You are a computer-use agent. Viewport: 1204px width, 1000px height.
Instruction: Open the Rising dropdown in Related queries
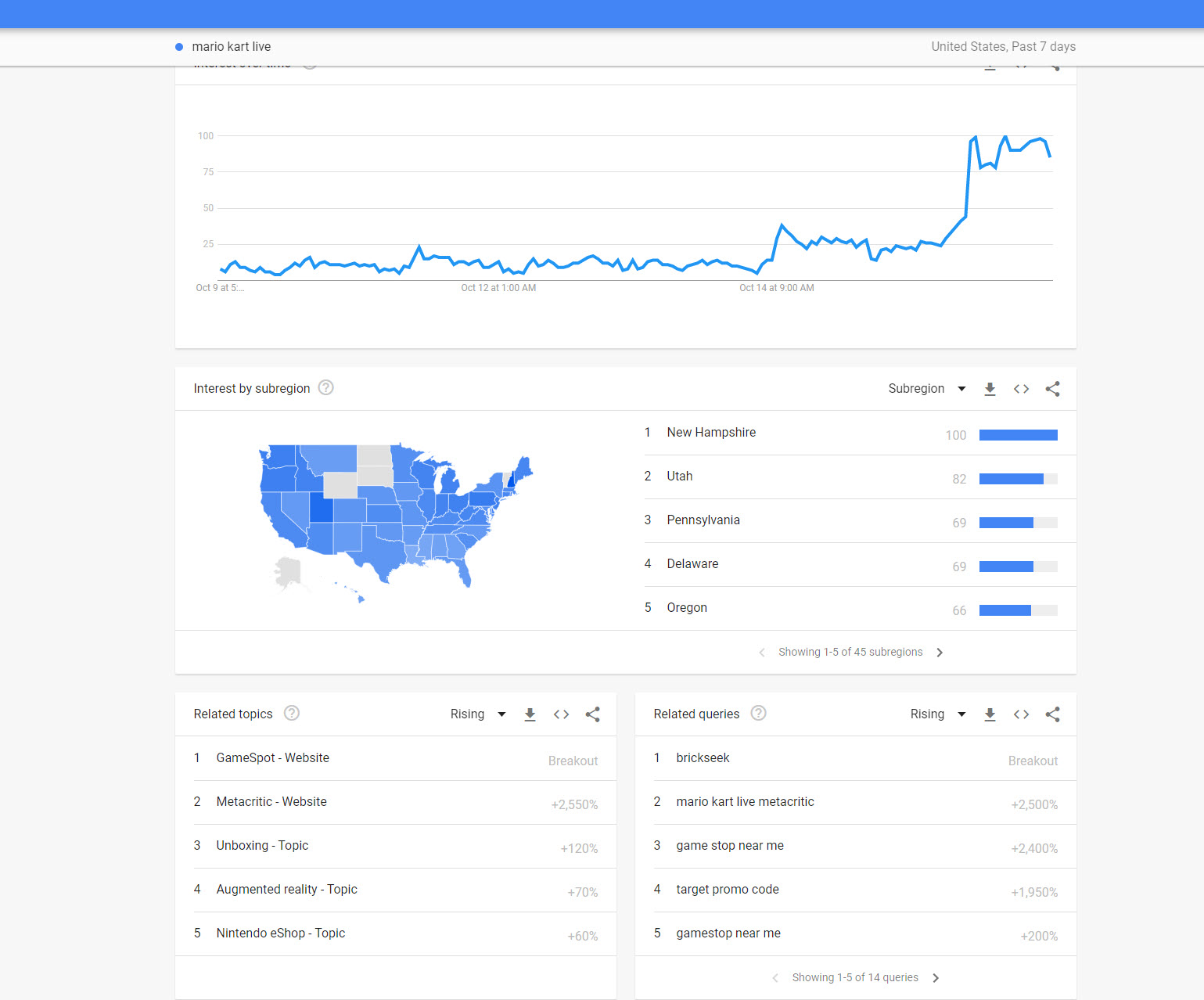coord(938,714)
